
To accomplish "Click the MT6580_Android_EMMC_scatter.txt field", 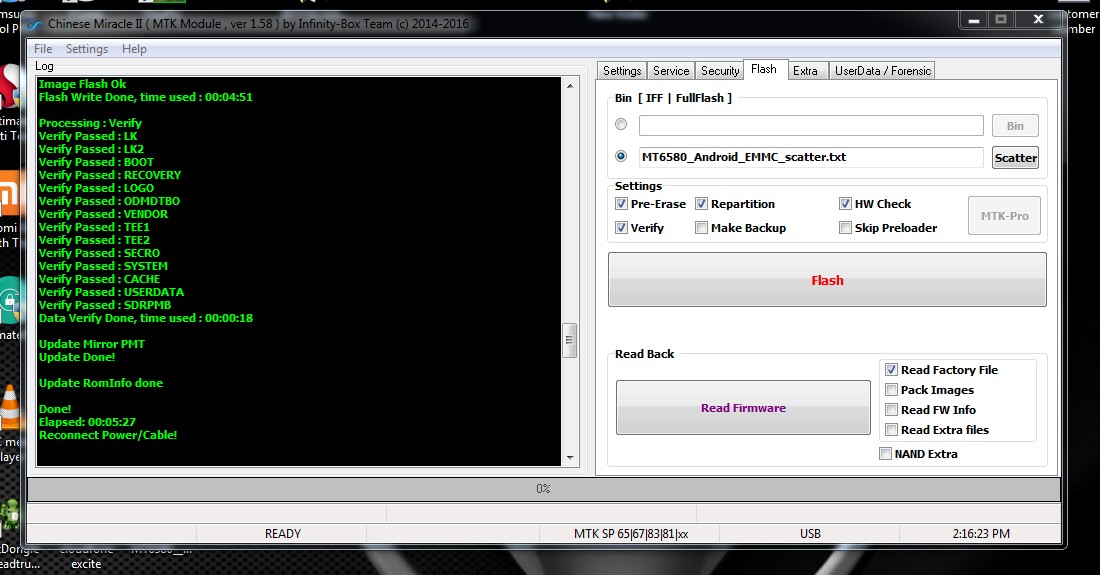I will (811, 157).
